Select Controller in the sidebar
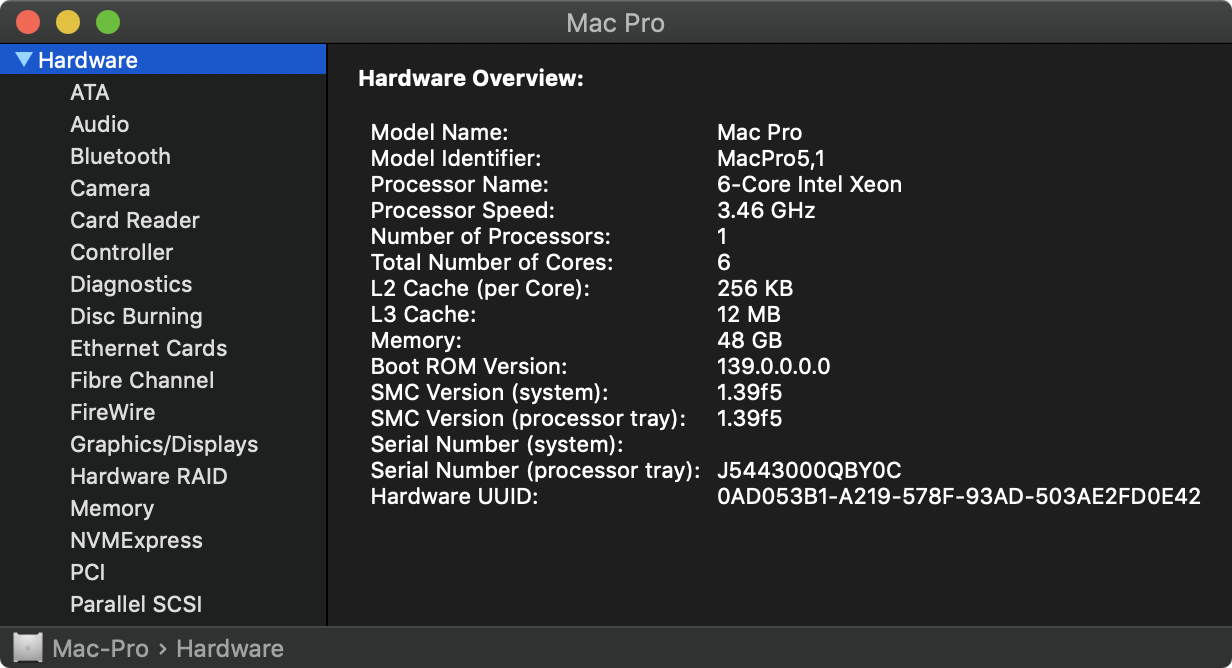Screen dimensions: 1232x668 [x=121, y=252]
